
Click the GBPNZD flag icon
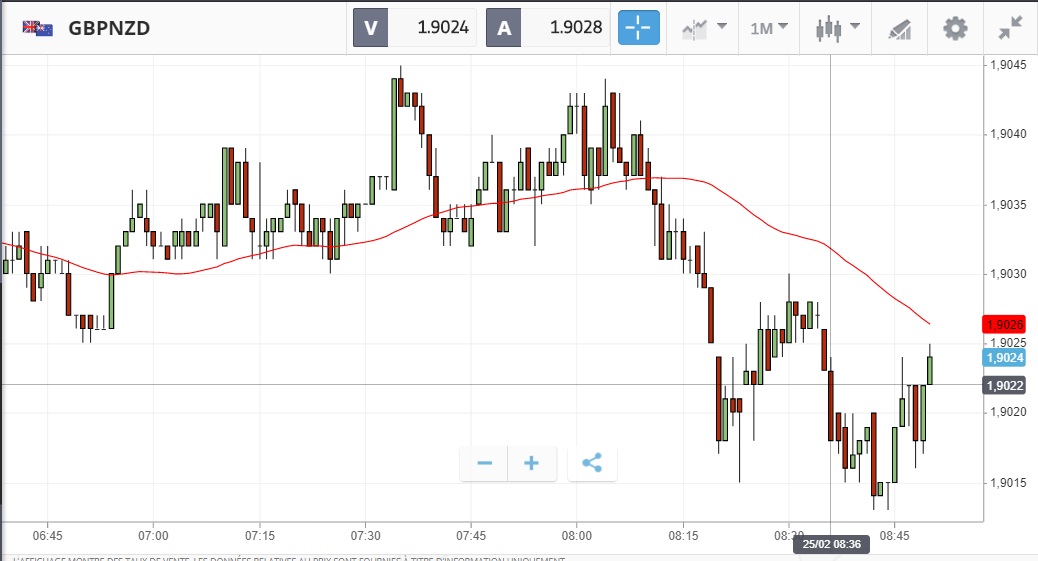(x=38, y=28)
